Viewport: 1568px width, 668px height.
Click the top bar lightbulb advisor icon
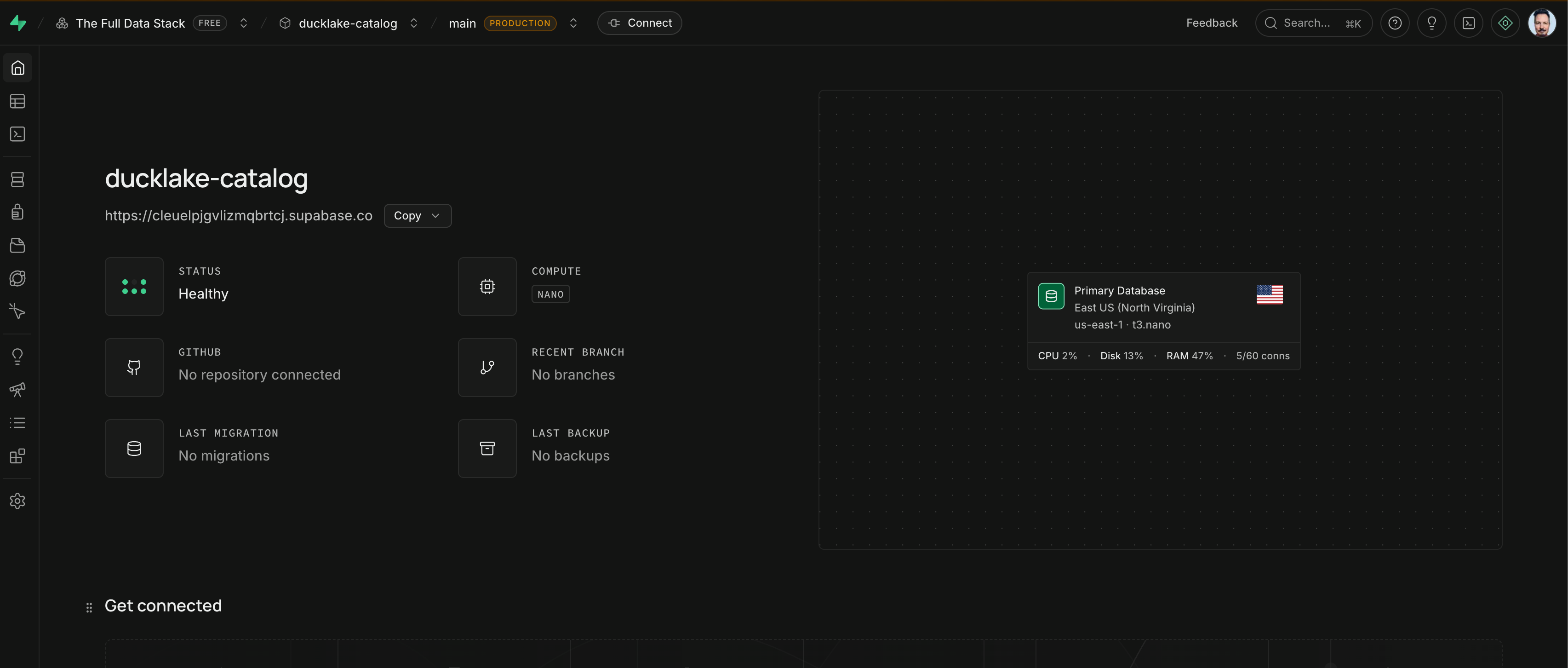(x=1431, y=23)
